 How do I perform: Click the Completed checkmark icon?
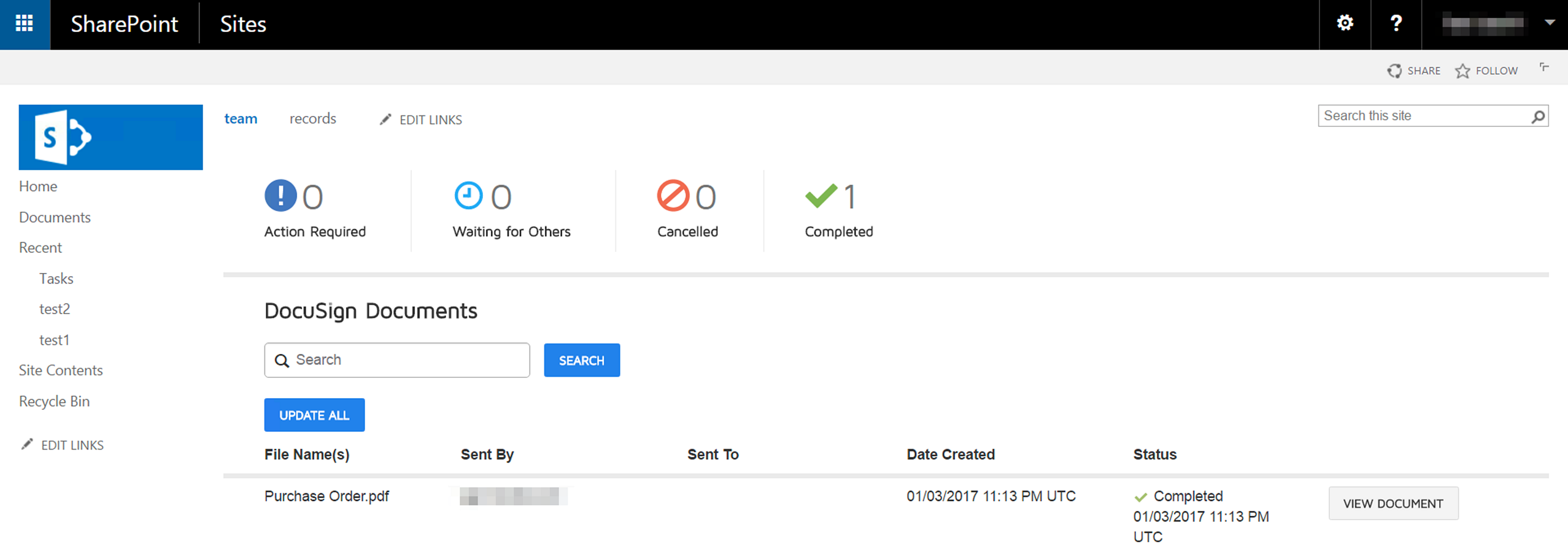tap(821, 195)
